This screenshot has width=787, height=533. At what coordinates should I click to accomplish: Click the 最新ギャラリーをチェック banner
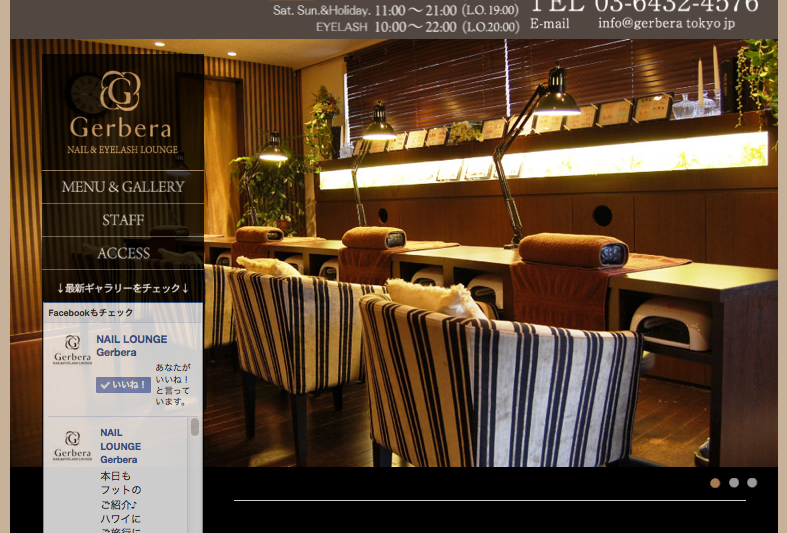[123, 288]
